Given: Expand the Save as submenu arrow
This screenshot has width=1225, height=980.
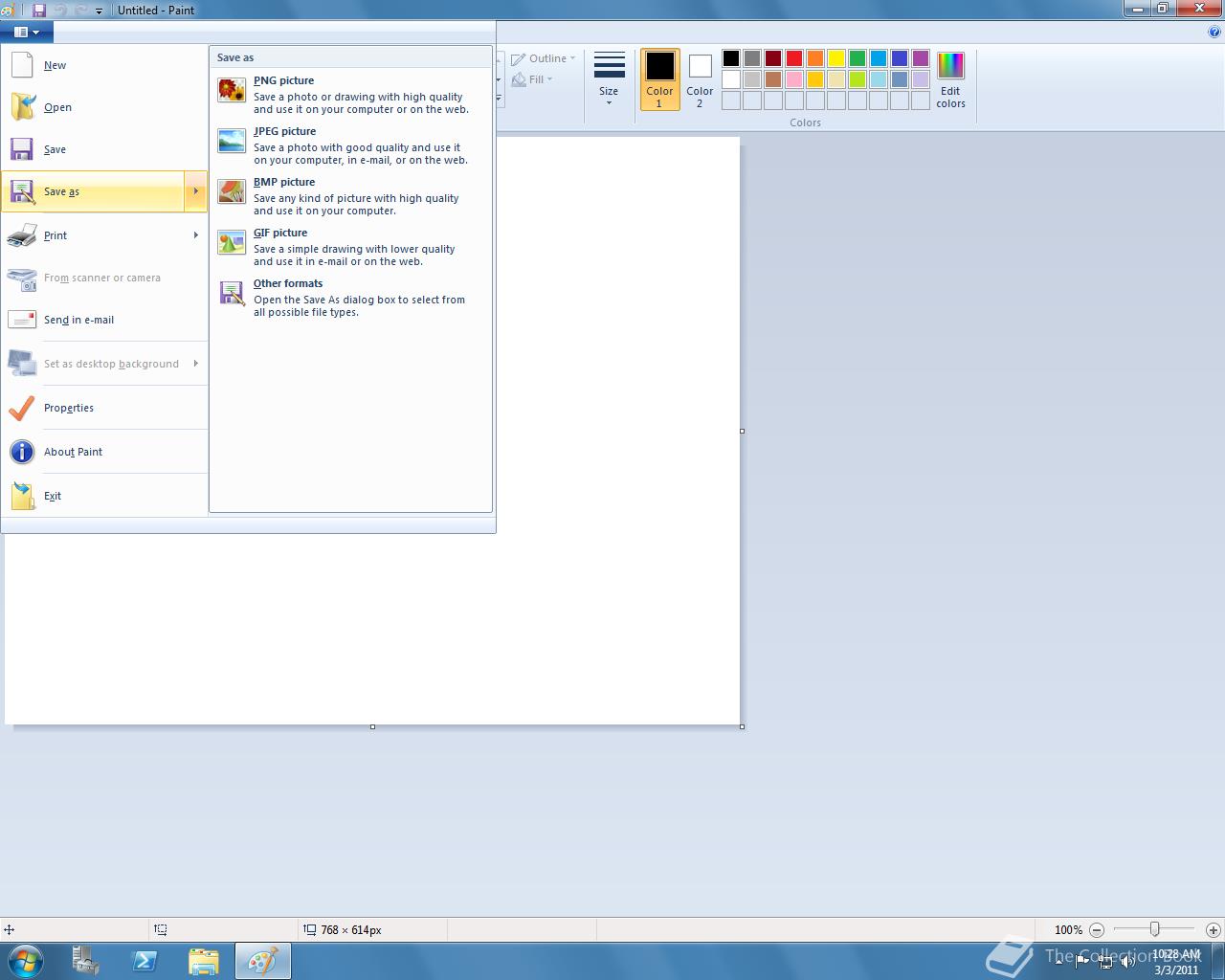Looking at the screenshot, I should click(195, 191).
